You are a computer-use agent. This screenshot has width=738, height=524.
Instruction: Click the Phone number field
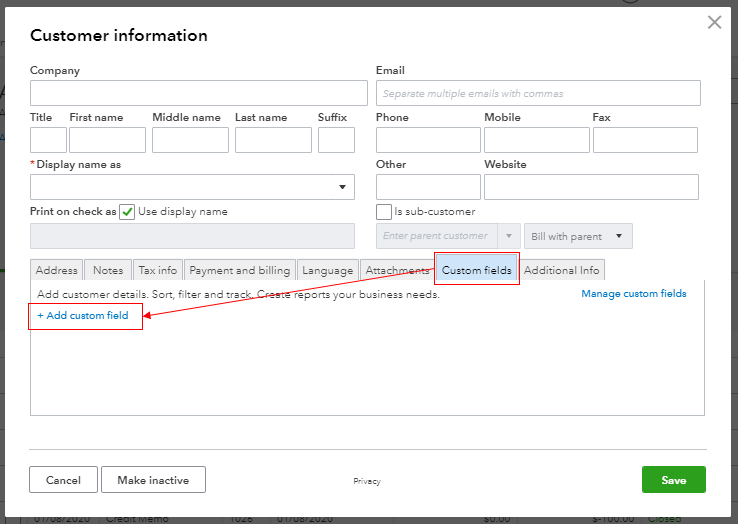tap(428, 140)
